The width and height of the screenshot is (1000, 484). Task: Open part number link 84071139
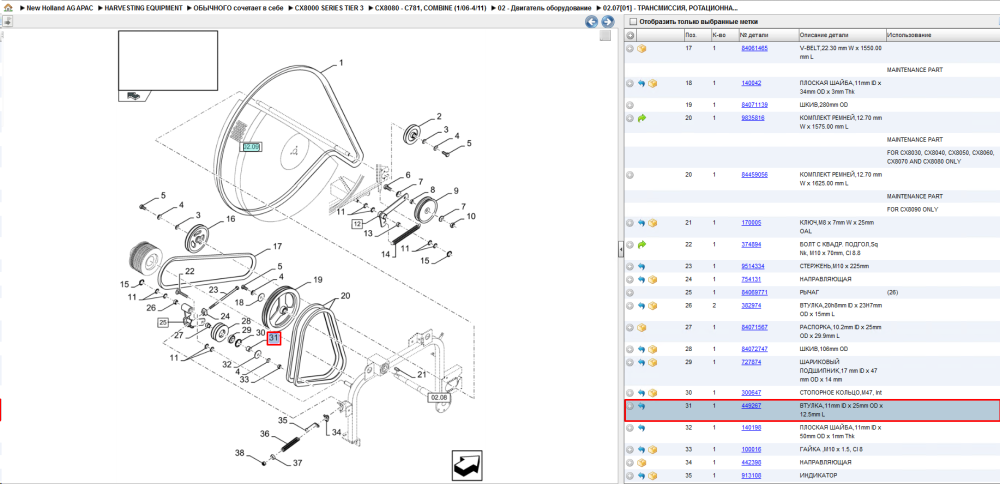[754, 105]
